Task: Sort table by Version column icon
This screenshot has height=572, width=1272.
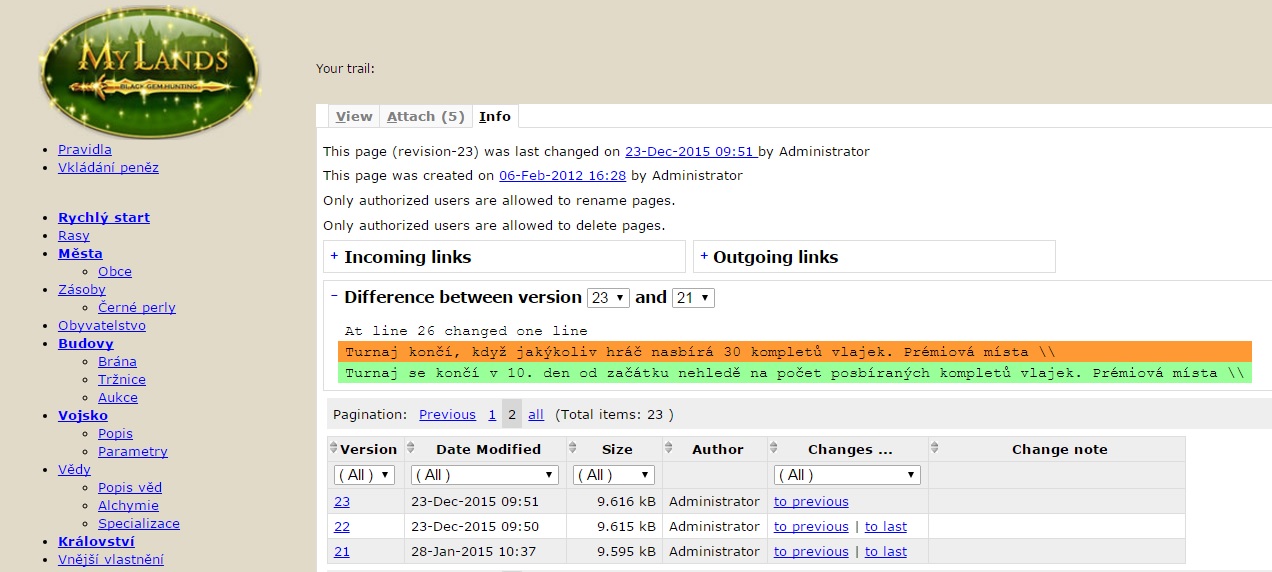Action: point(334,449)
